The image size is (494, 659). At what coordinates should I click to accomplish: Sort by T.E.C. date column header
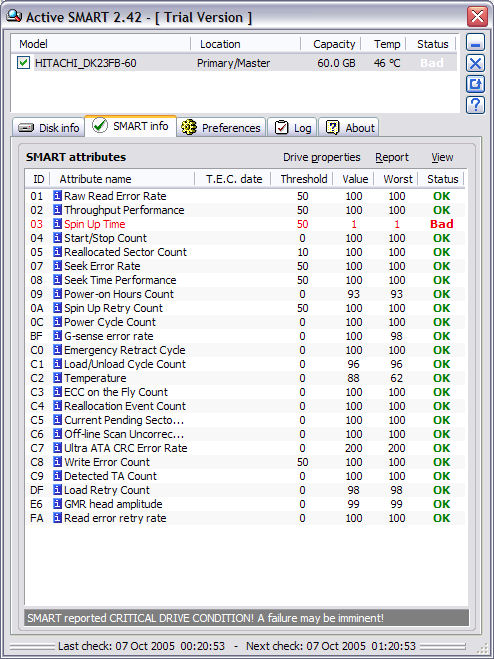233,179
